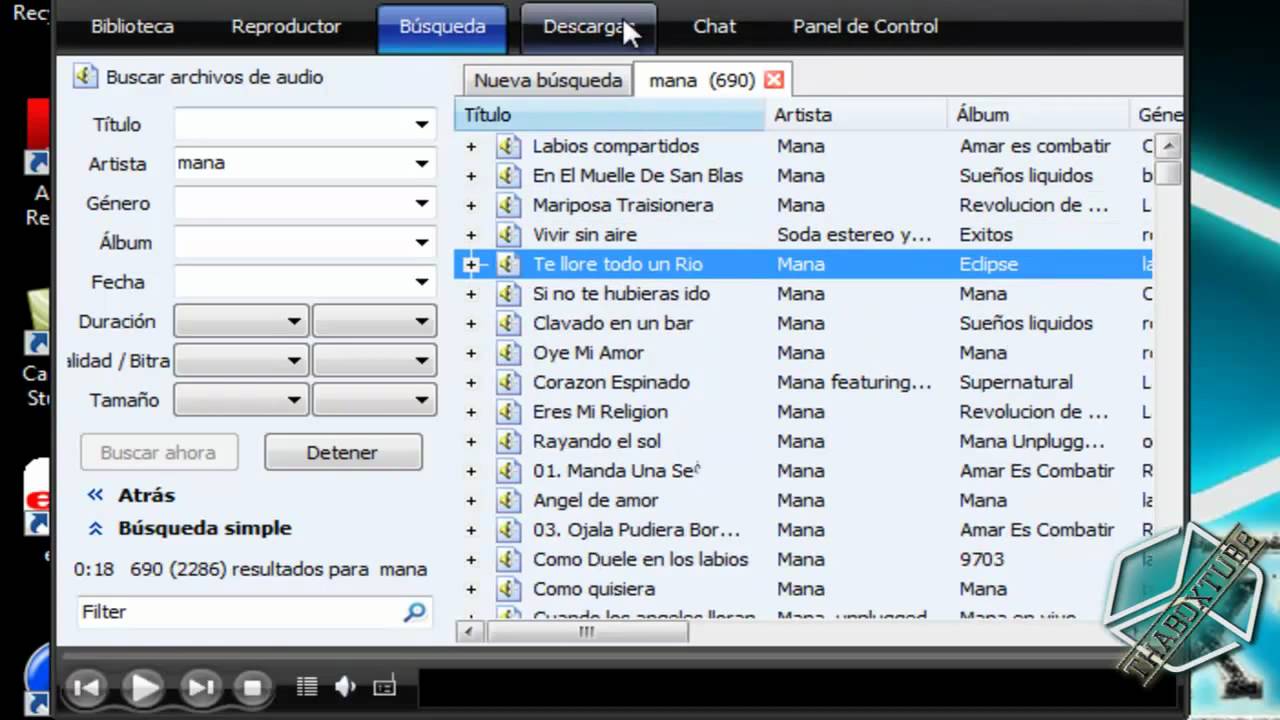
Task: Open the first Duración dropdown
Action: click(x=241, y=321)
